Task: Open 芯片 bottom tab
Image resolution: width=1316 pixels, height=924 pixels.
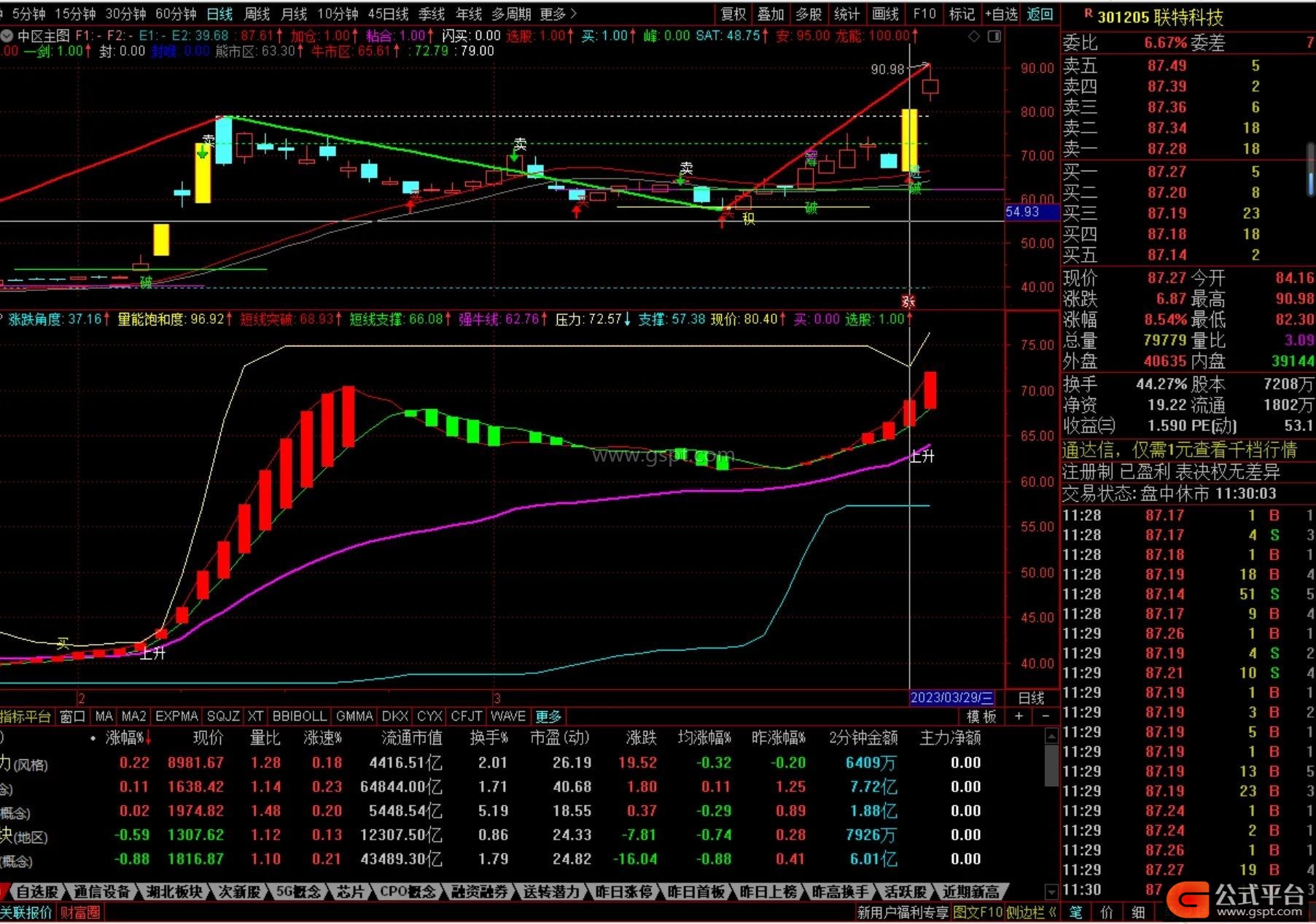Action: click(x=350, y=892)
